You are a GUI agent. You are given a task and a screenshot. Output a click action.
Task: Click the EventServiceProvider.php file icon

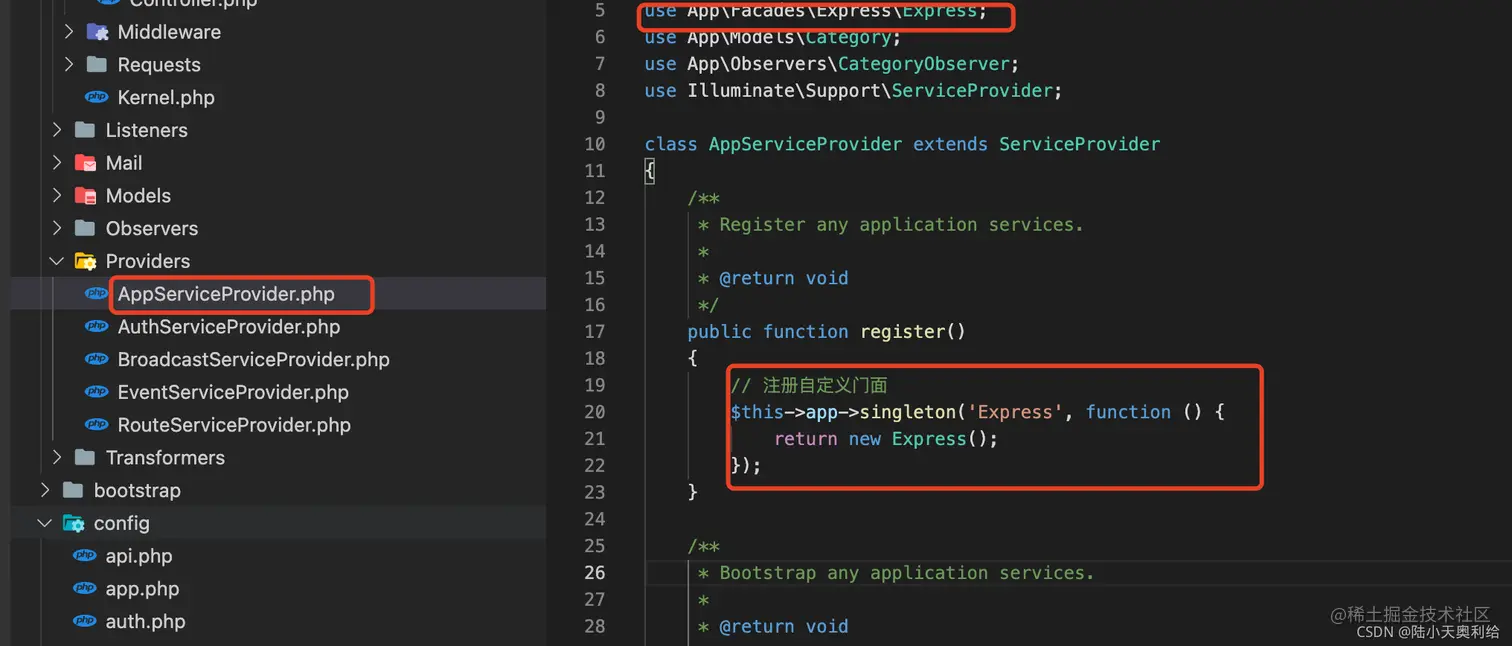point(97,392)
